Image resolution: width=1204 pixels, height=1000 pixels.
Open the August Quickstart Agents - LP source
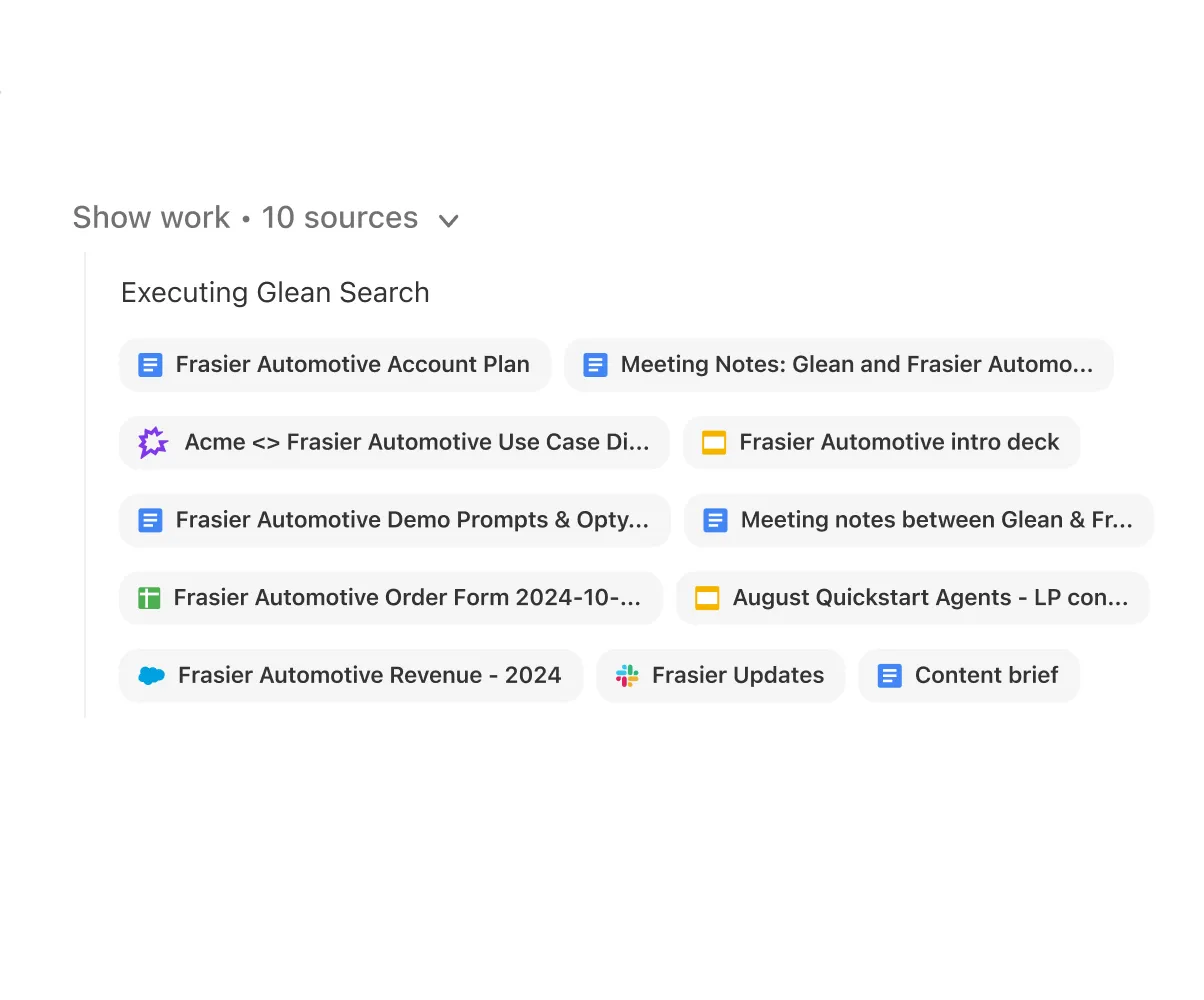912,597
